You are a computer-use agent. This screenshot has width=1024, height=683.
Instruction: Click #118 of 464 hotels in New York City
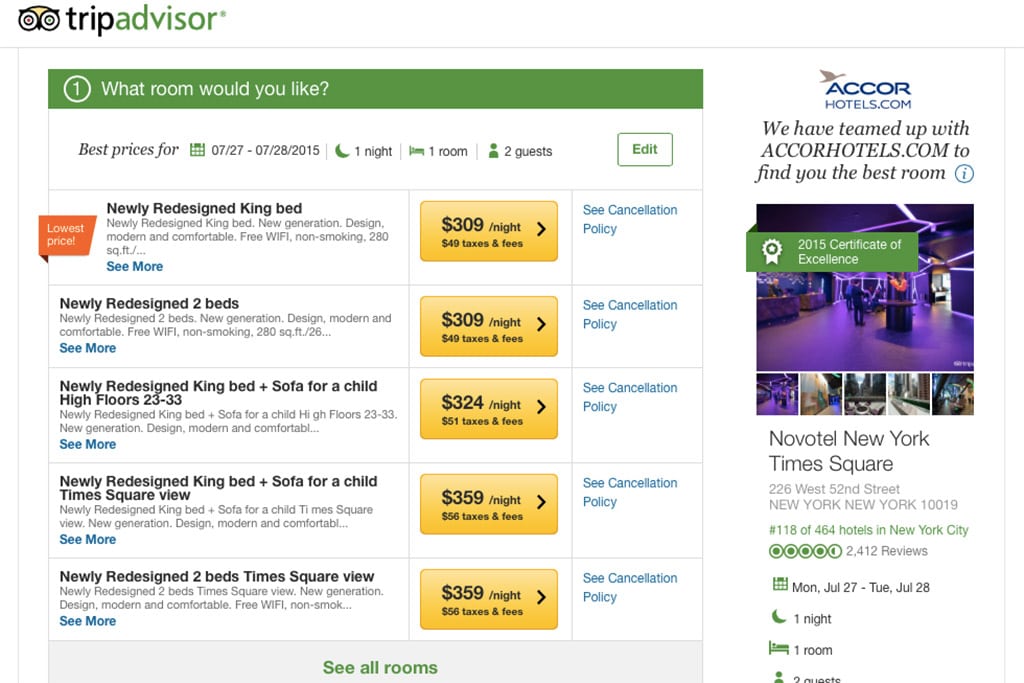point(869,530)
